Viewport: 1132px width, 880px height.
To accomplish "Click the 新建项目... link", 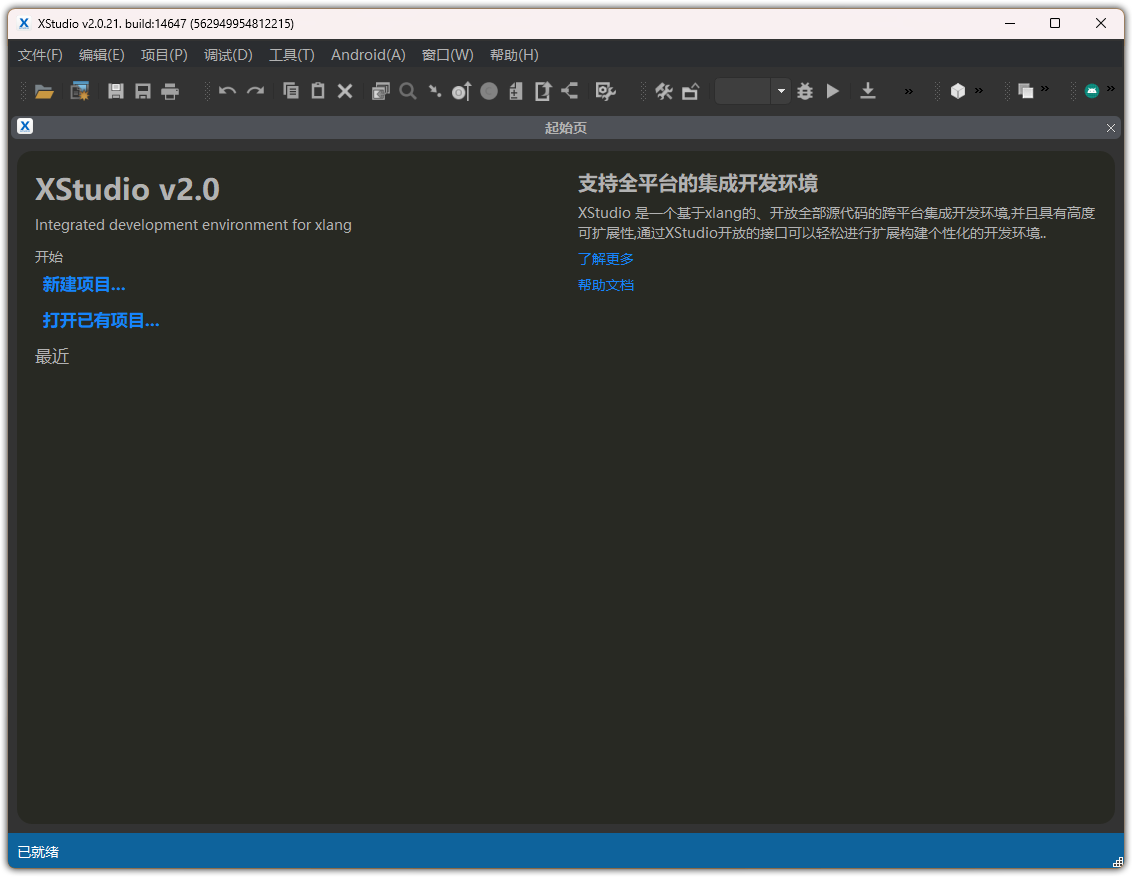I will pos(84,284).
